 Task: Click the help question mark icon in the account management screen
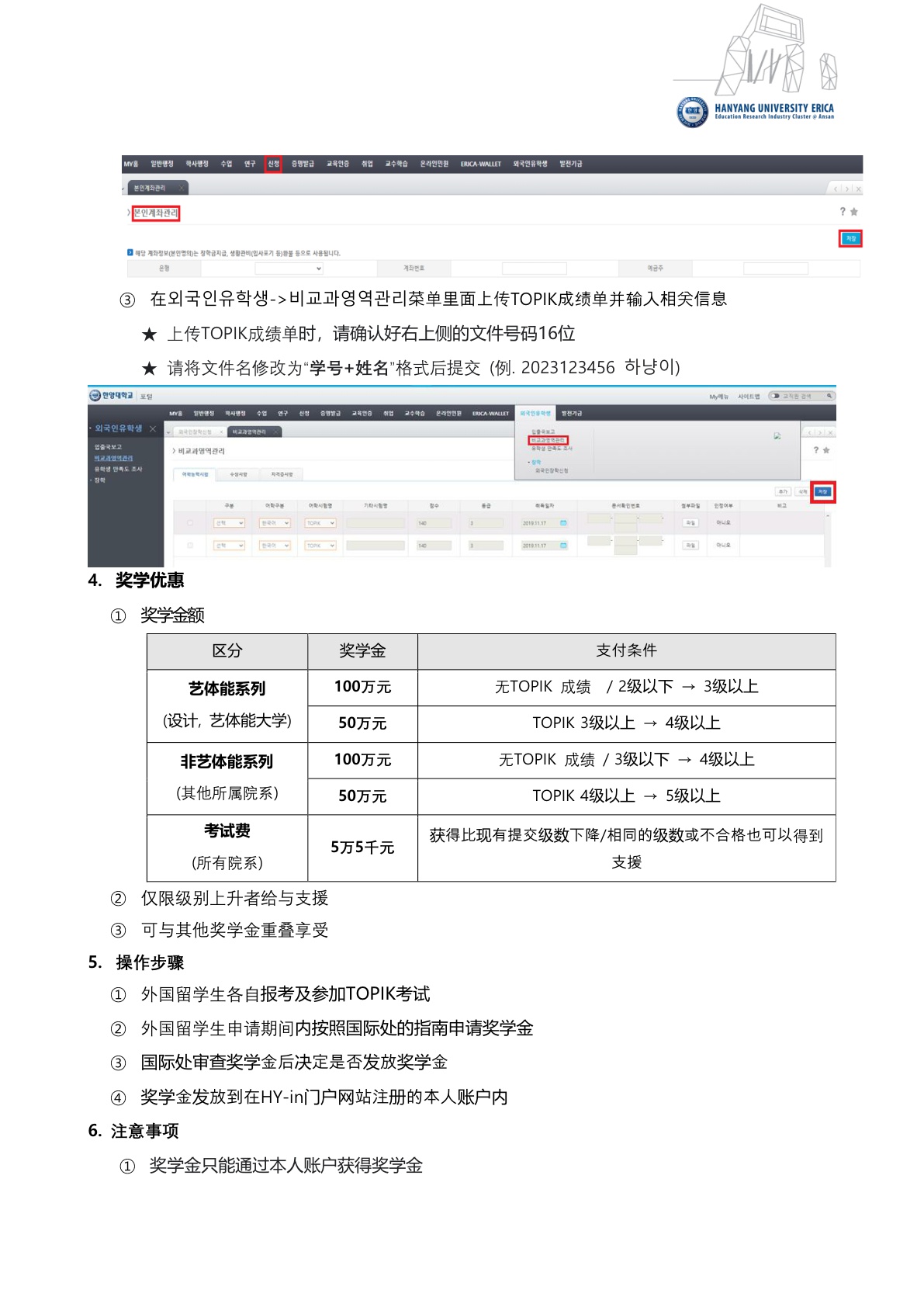pos(842,212)
